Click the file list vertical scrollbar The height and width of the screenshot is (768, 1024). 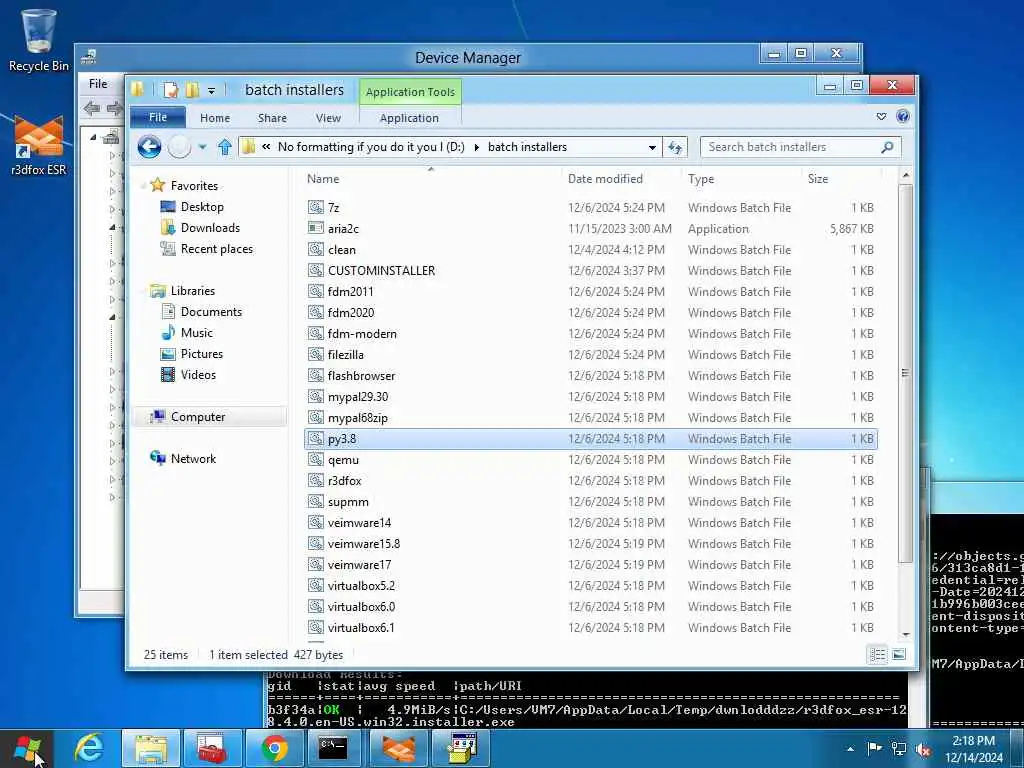(x=905, y=373)
